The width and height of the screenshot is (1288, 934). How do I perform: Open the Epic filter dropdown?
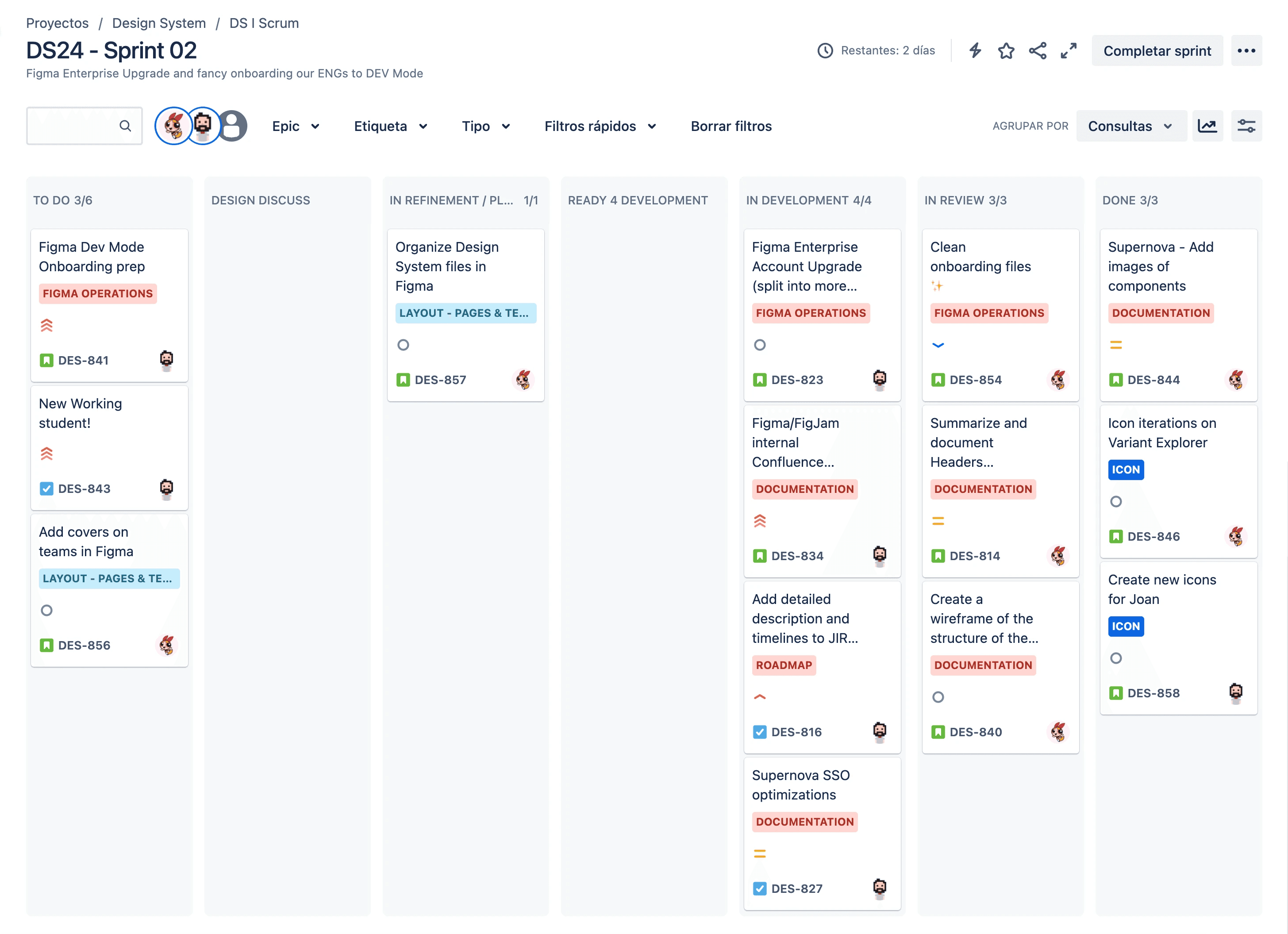coord(296,126)
